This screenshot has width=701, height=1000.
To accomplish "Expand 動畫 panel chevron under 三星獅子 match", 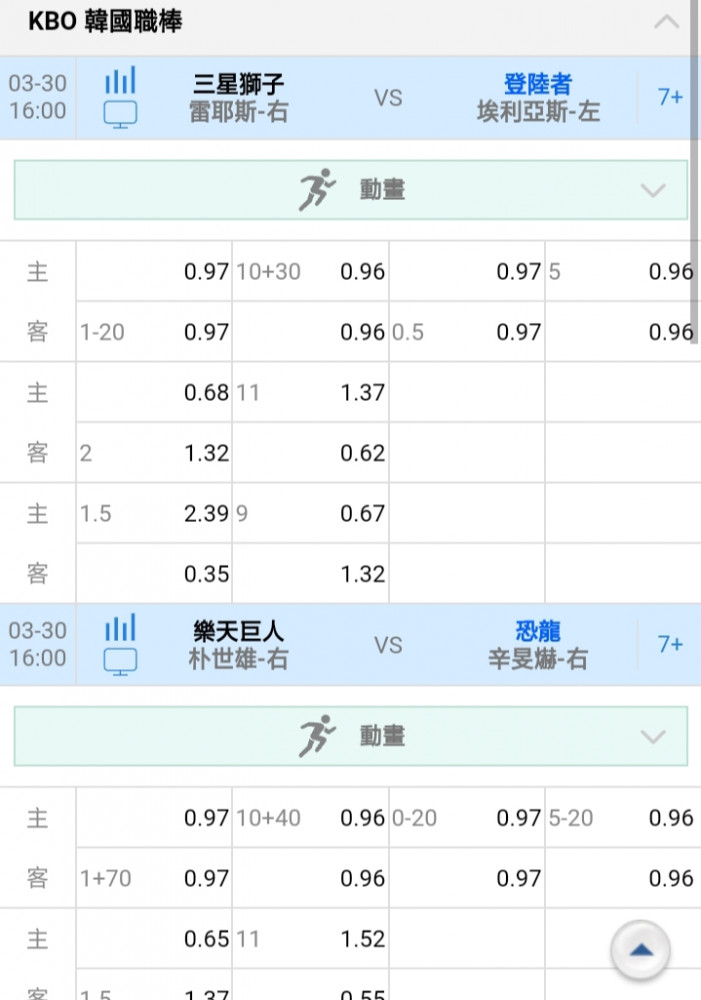I will 653,190.
